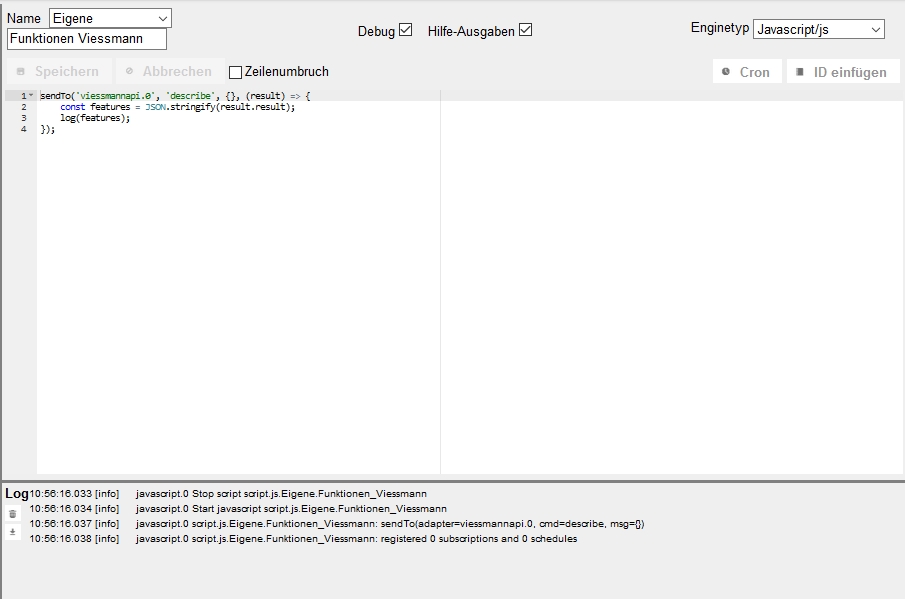Open the Cron dialog button
Viewport: 905px width, 599px height.
(x=747, y=72)
